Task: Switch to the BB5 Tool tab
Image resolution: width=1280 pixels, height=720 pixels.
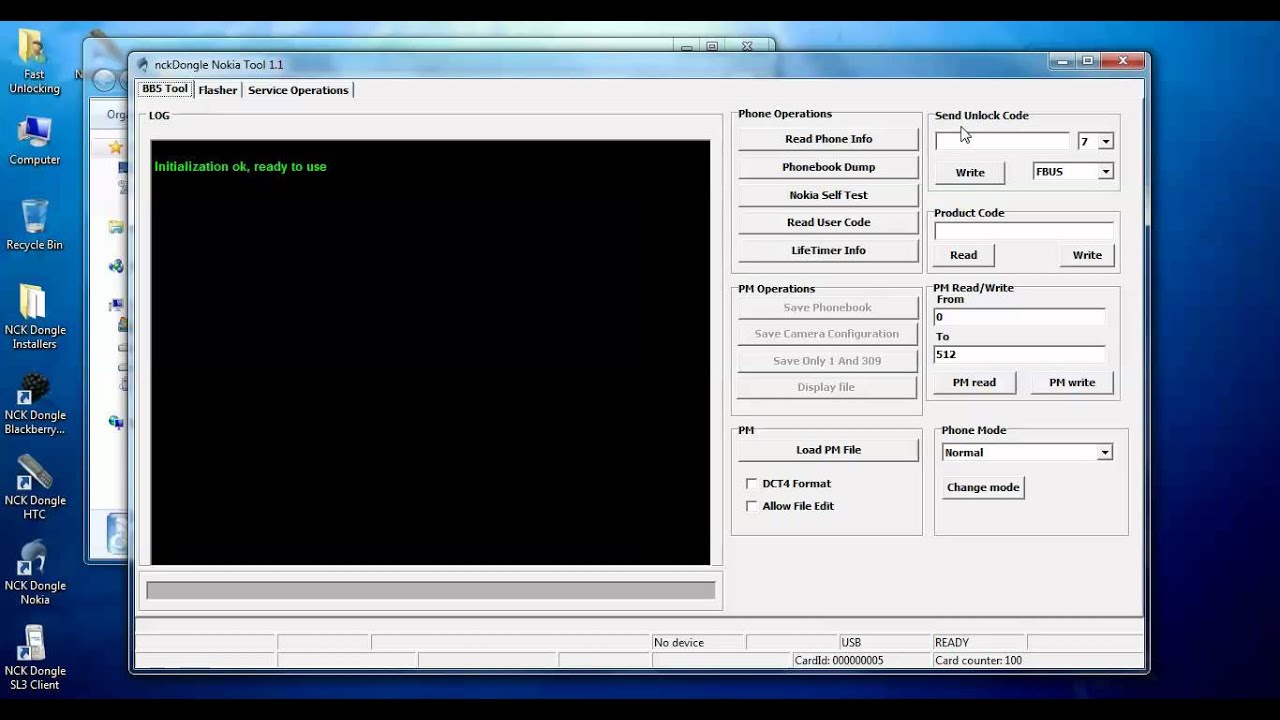Action: pyautogui.click(x=165, y=89)
